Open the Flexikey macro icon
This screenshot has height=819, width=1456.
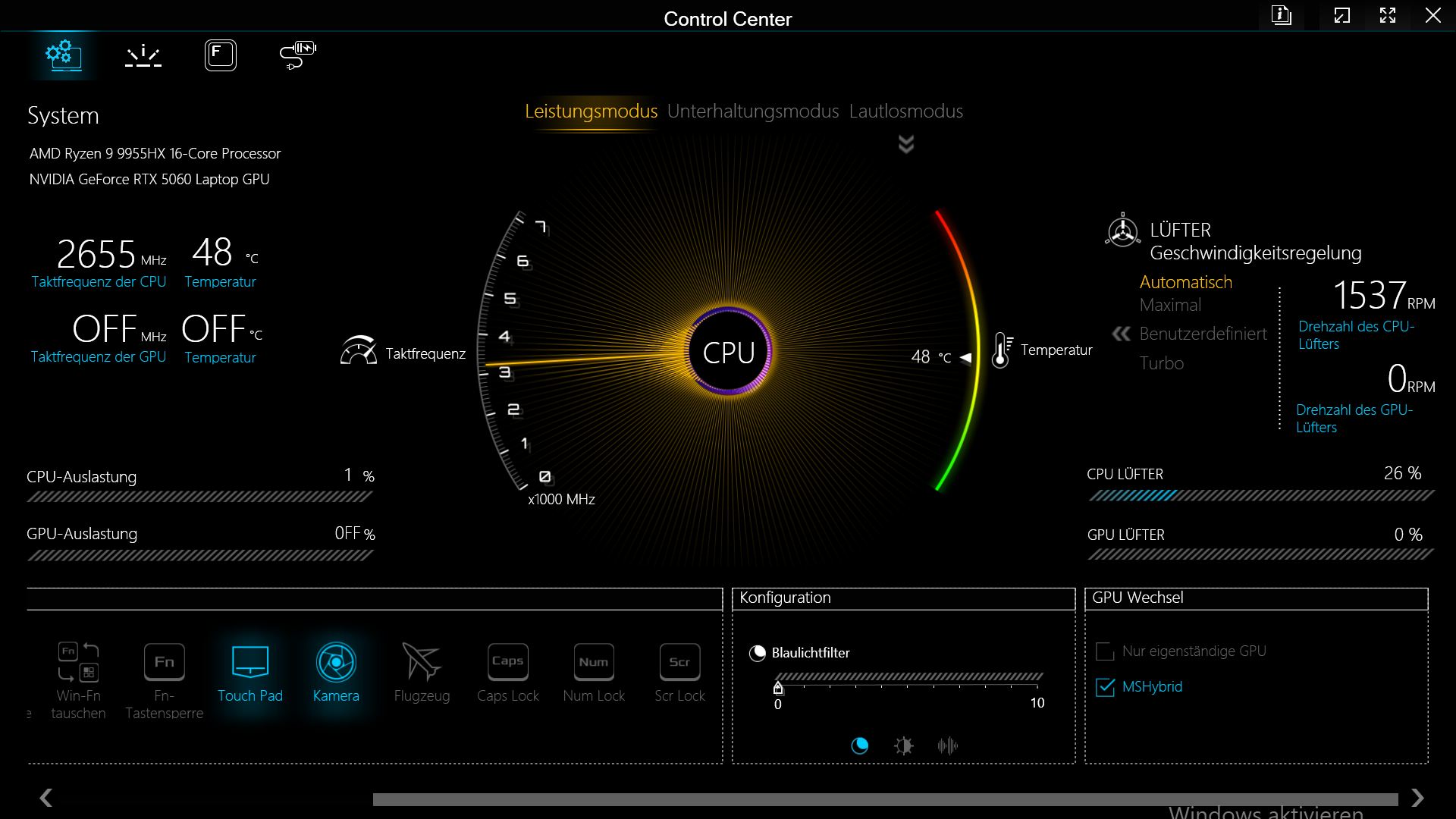[221, 55]
